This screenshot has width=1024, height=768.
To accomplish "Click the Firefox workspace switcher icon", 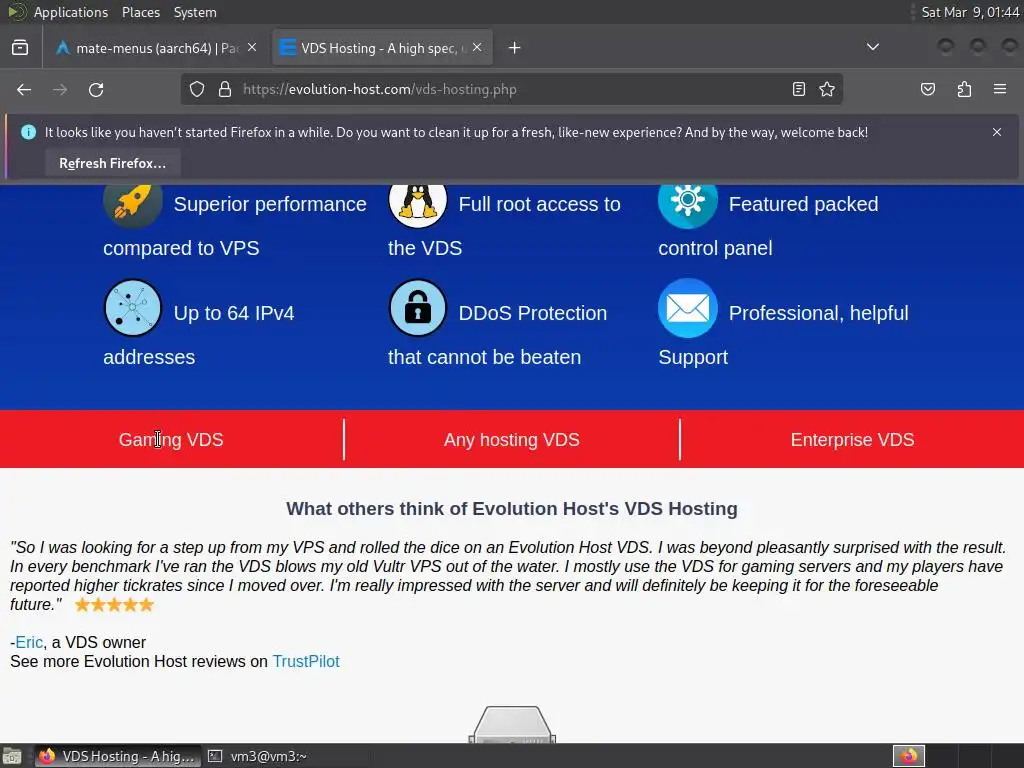I will [908, 756].
